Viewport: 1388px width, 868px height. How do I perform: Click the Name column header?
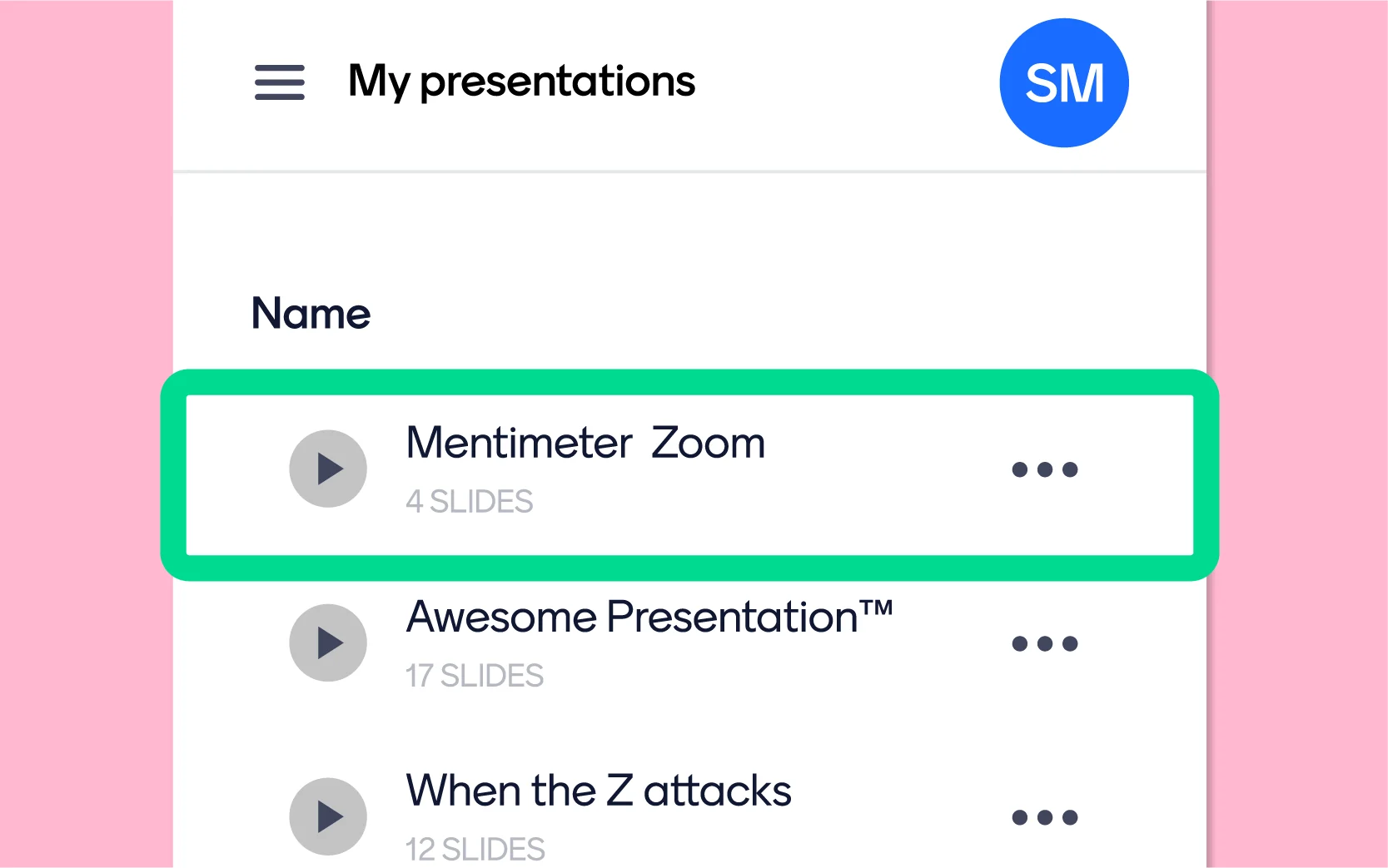pos(310,314)
